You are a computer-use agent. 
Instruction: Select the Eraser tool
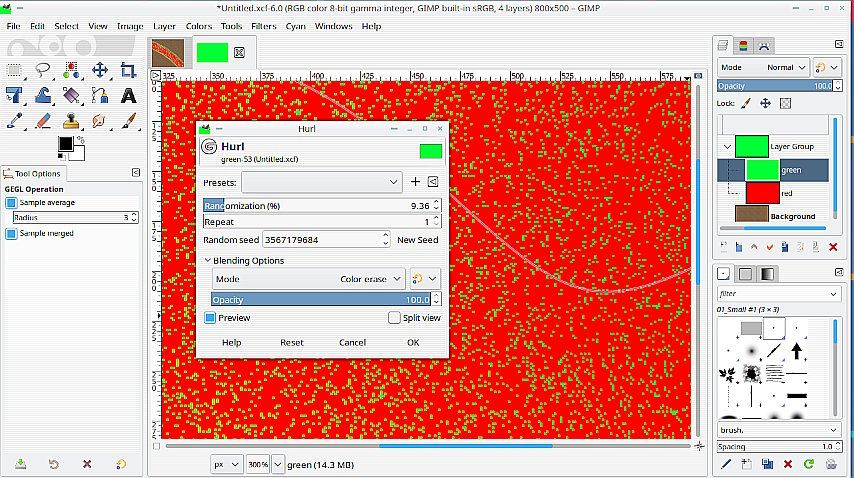tap(42, 120)
